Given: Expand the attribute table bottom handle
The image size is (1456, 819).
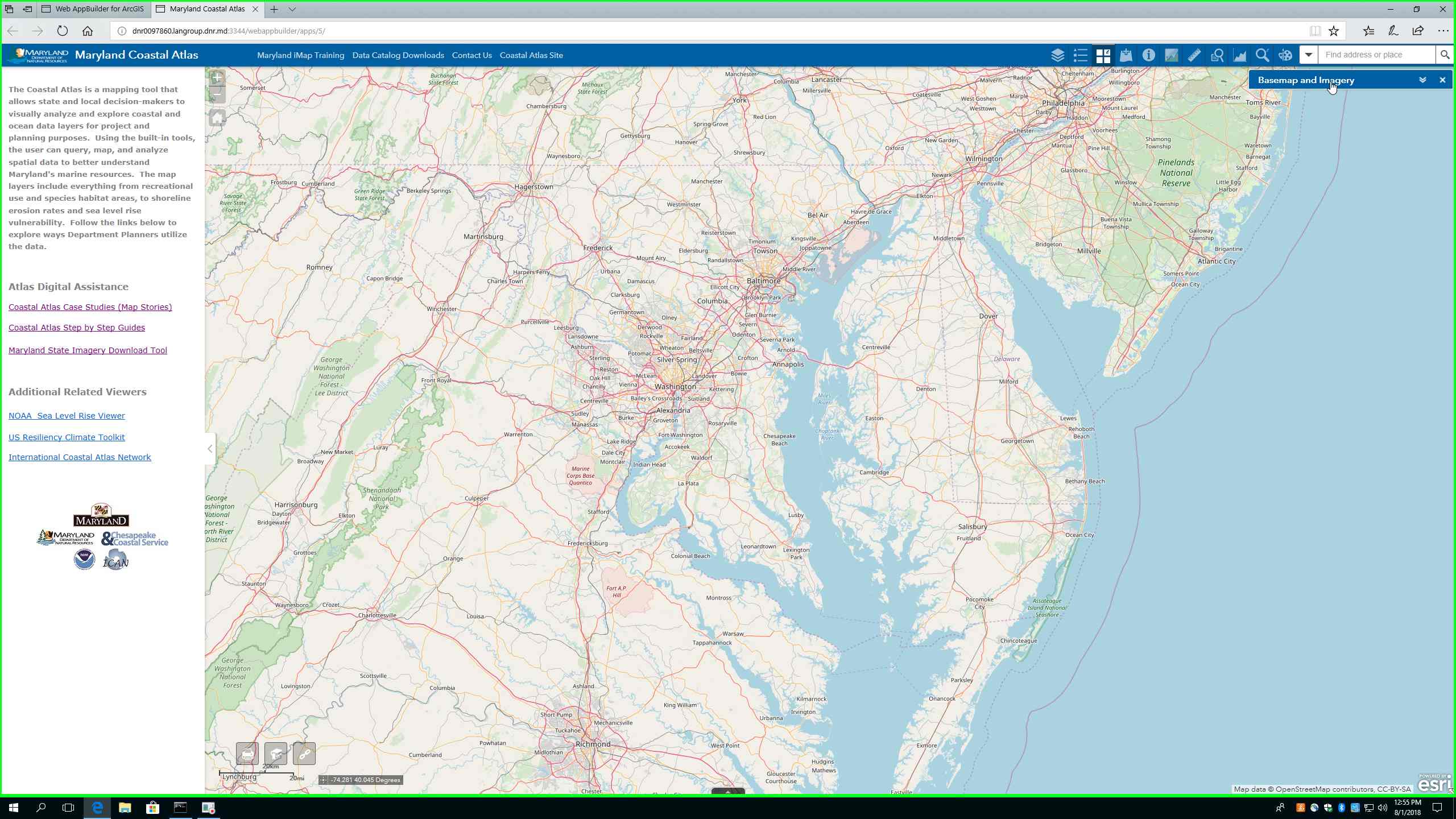Looking at the screenshot, I should pos(728,791).
